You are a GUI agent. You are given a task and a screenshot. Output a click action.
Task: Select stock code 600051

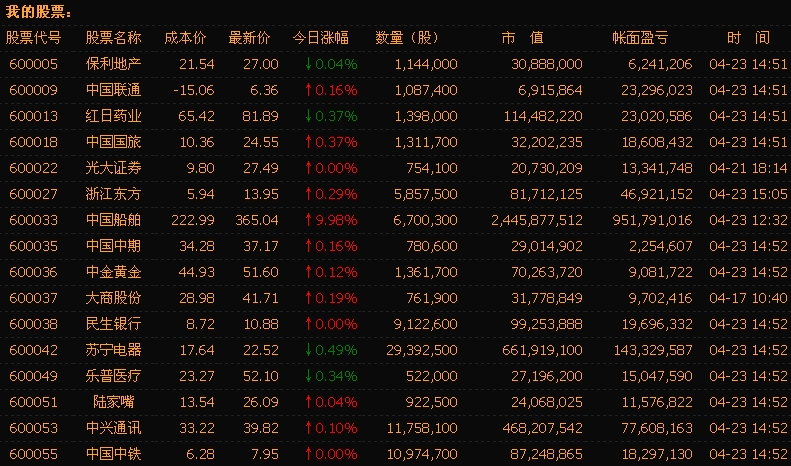point(33,402)
